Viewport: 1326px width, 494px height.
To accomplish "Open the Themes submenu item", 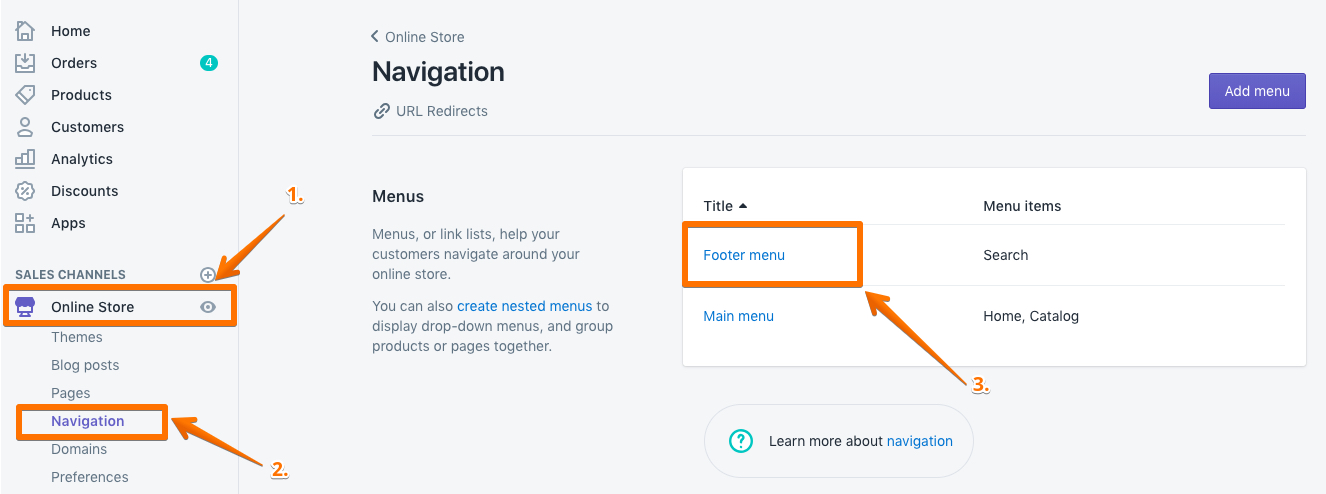I will pyautogui.click(x=77, y=337).
